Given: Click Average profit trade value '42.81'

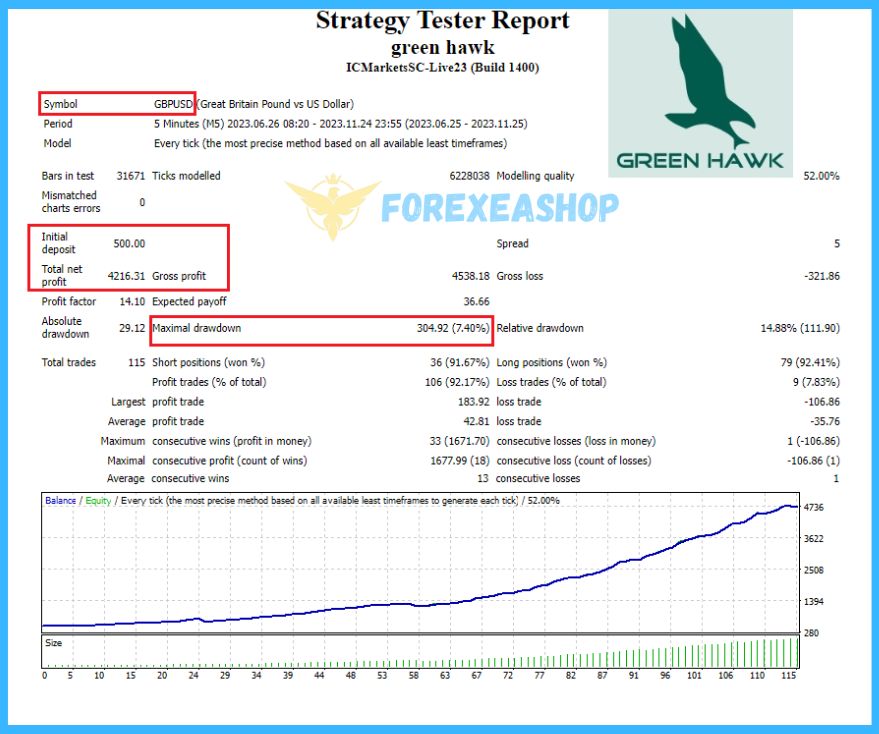Looking at the screenshot, I should click(x=476, y=421).
